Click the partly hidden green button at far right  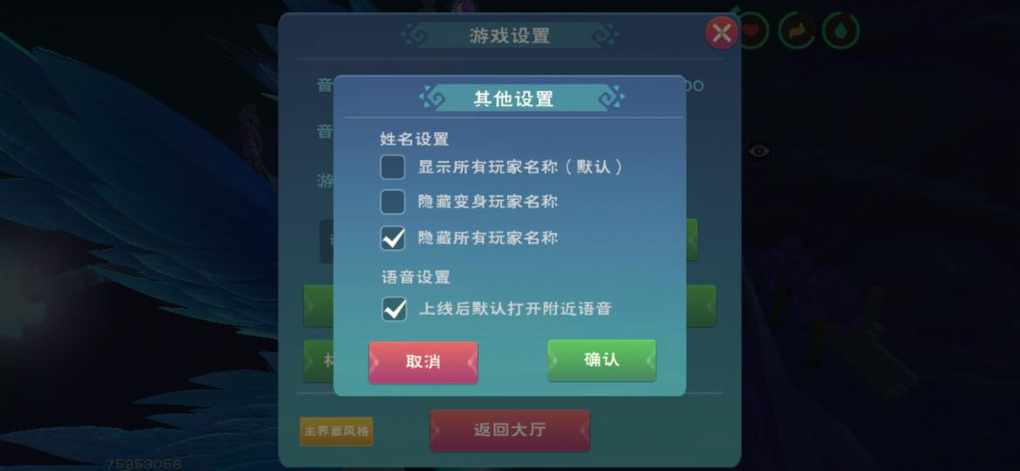[701, 305]
